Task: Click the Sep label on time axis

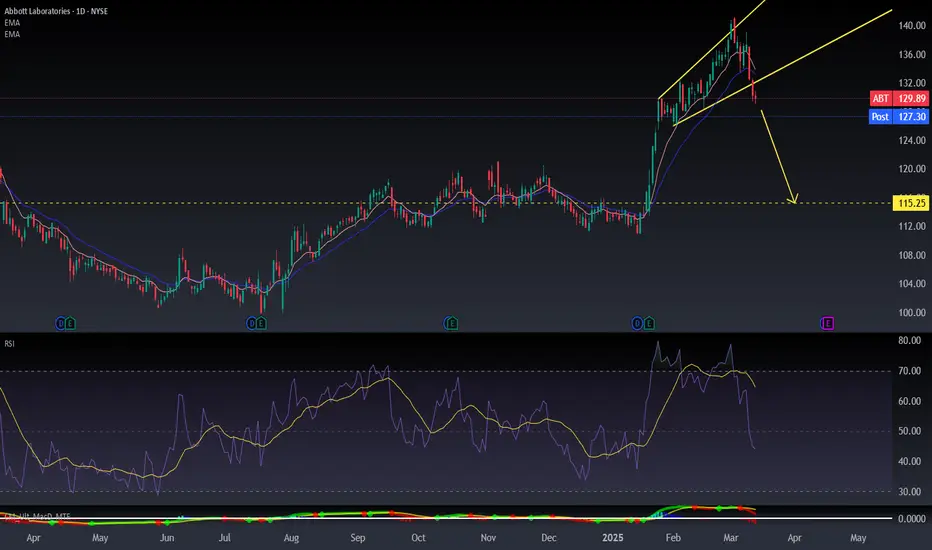Action: click(357, 538)
